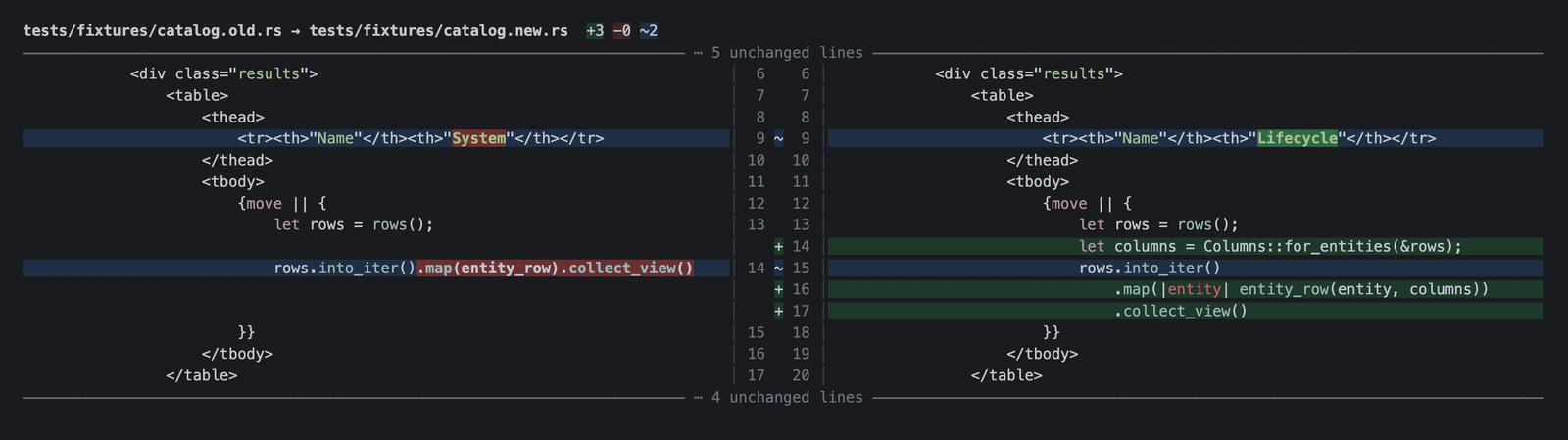Click removed ".map(entity_row).collect_view()" text in old file

click(x=556, y=269)
